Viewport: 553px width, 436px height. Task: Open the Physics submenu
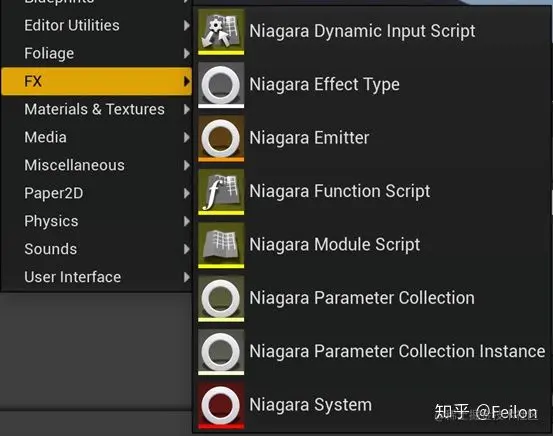tap(97, 221)
